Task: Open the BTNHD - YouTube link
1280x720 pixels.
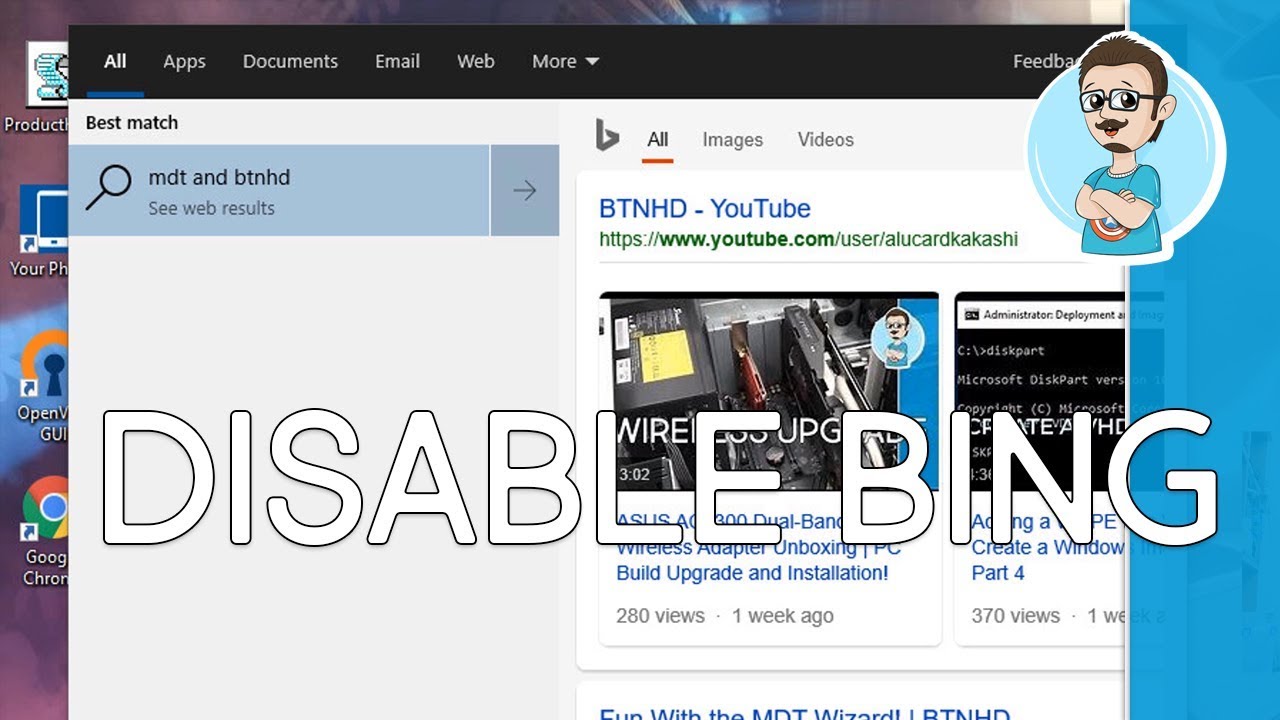Action: [704, 208]
